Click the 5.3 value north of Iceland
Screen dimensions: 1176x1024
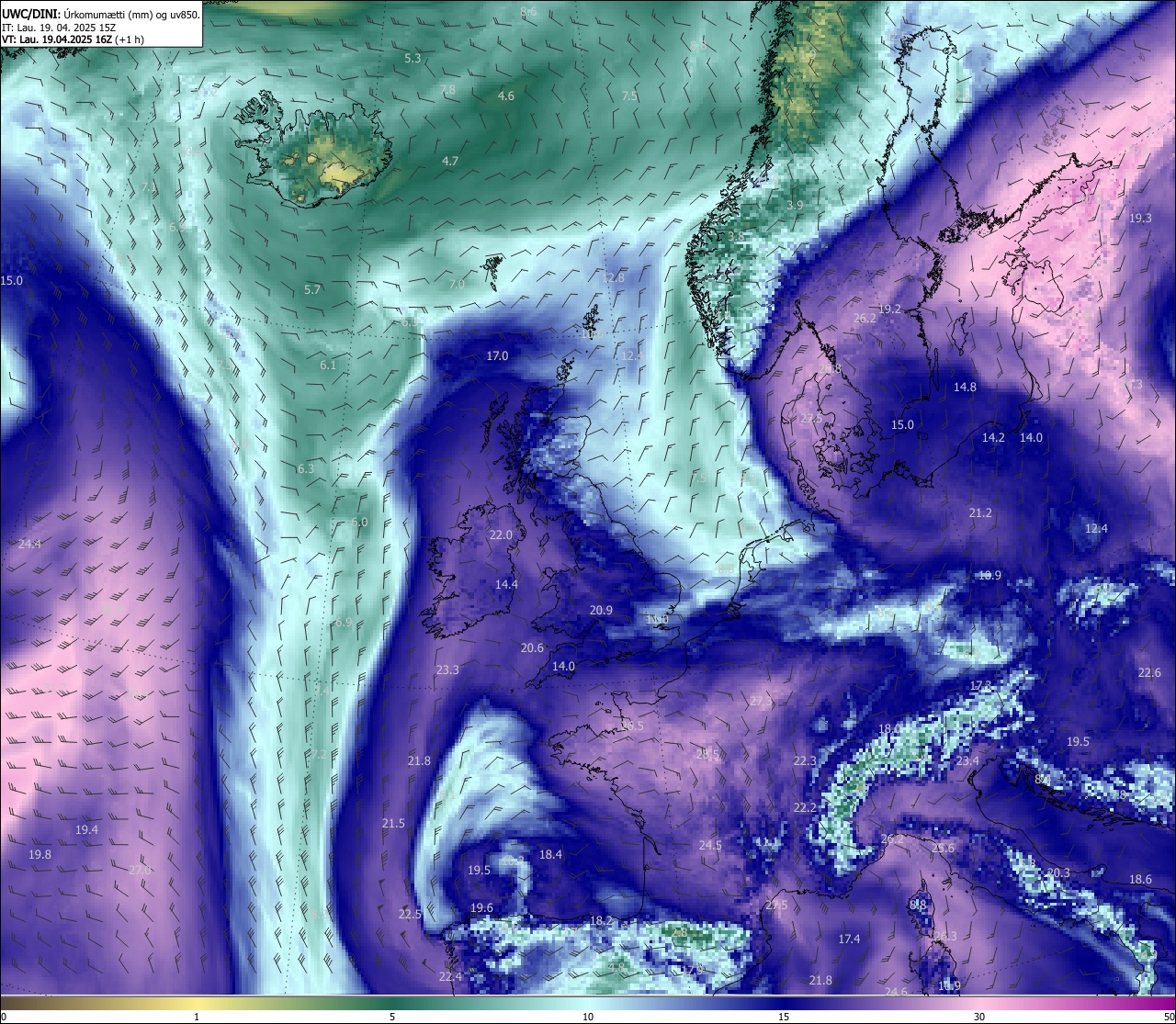pyautogui.click(x=413, y=59)
